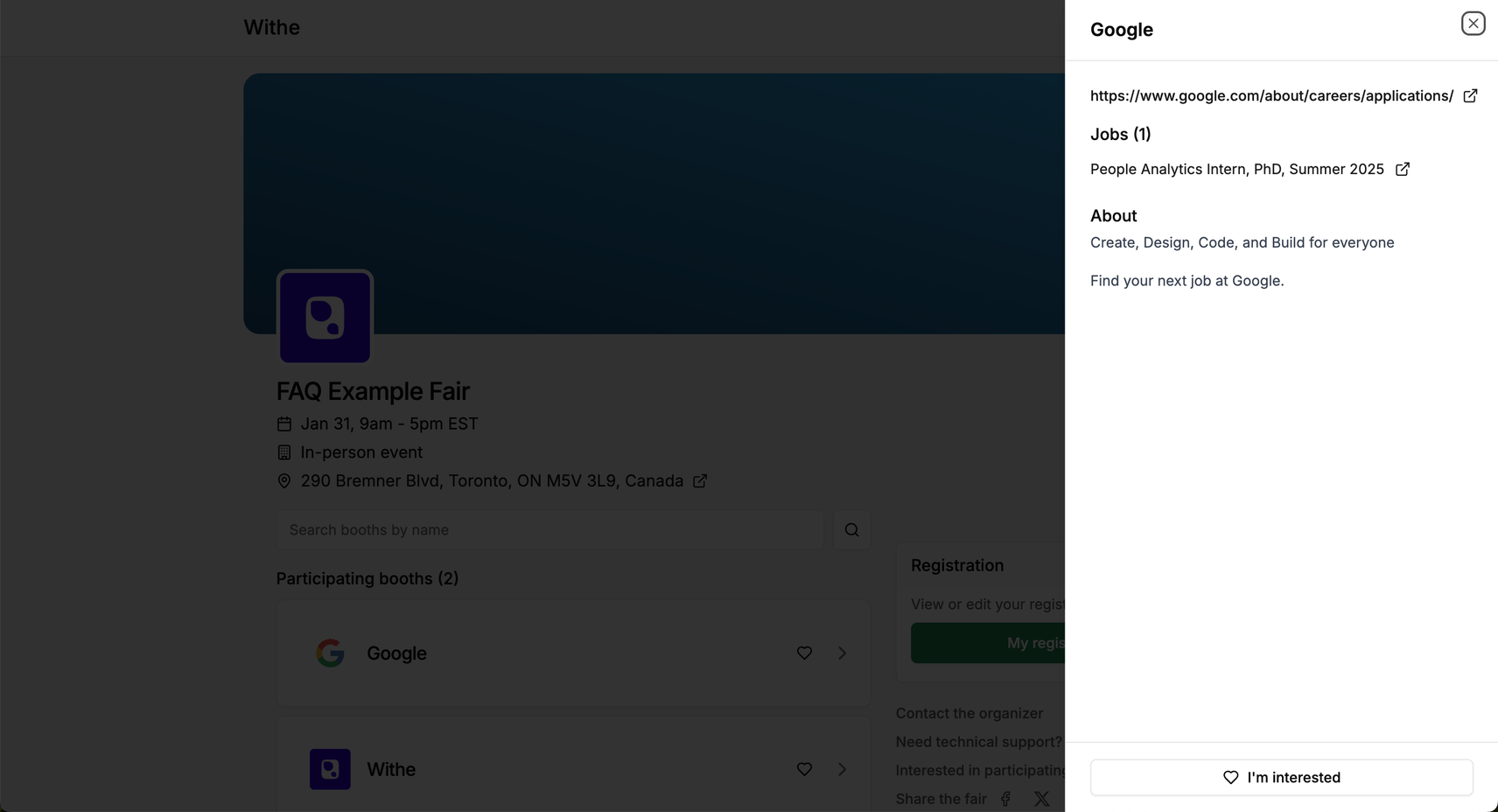
Task: Click the I'm interested button
Action: pos(1281,777)
